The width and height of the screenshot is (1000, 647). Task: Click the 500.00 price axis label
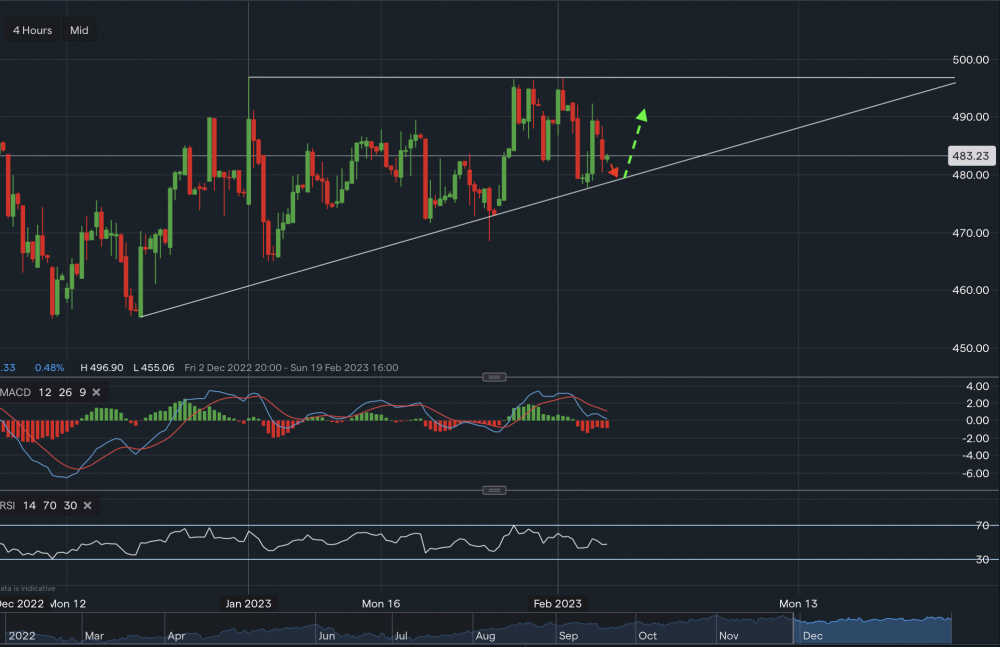[x=969, y=60]
